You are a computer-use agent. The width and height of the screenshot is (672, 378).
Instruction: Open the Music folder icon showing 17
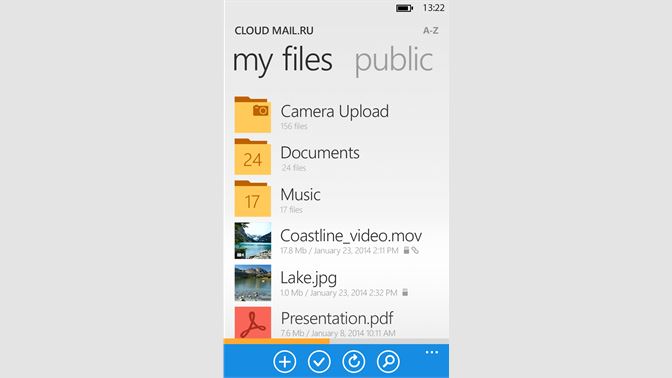coord(253,198)
